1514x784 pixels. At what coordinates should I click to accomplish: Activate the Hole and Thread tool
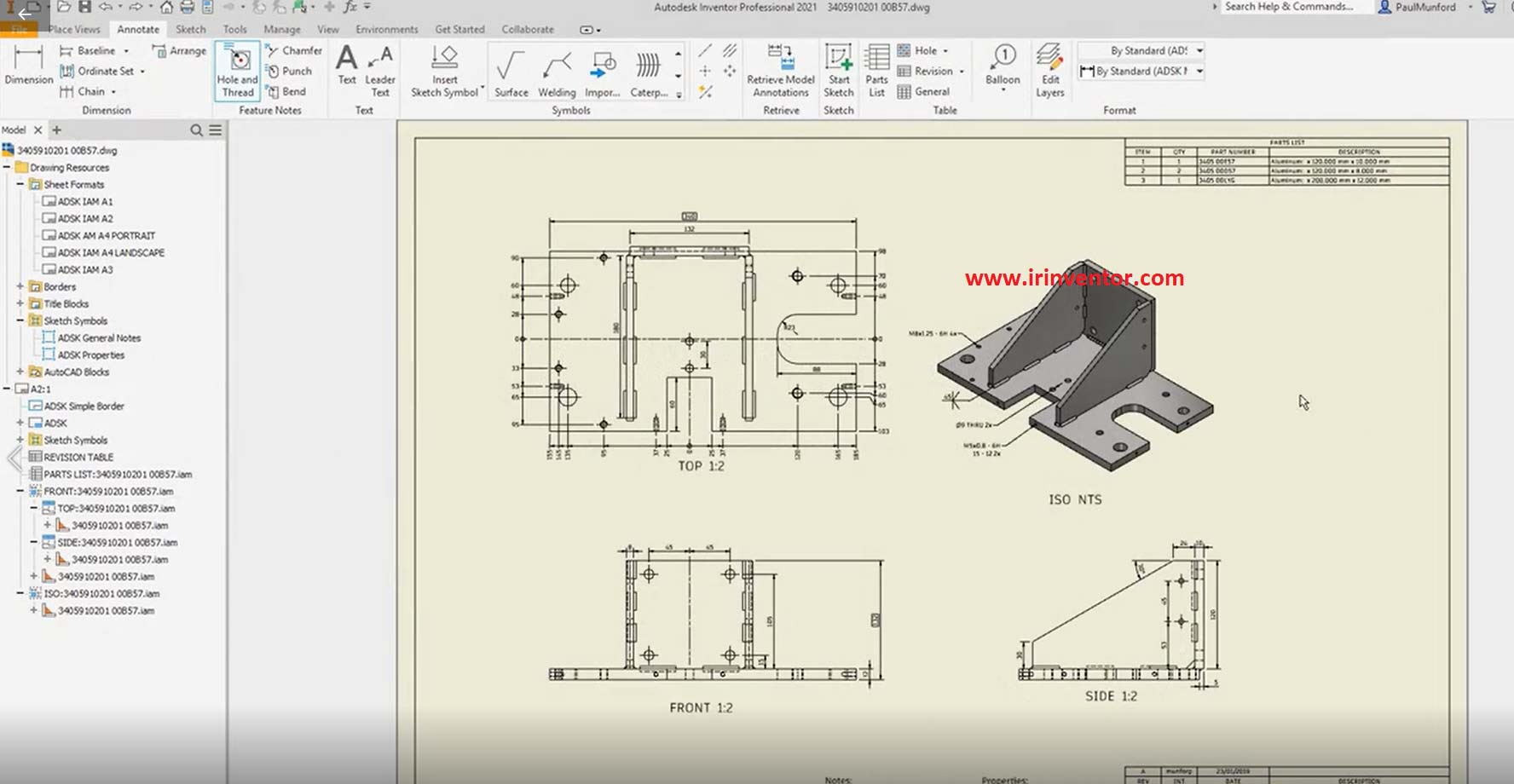pyautogui.click(x=237, y=71)
